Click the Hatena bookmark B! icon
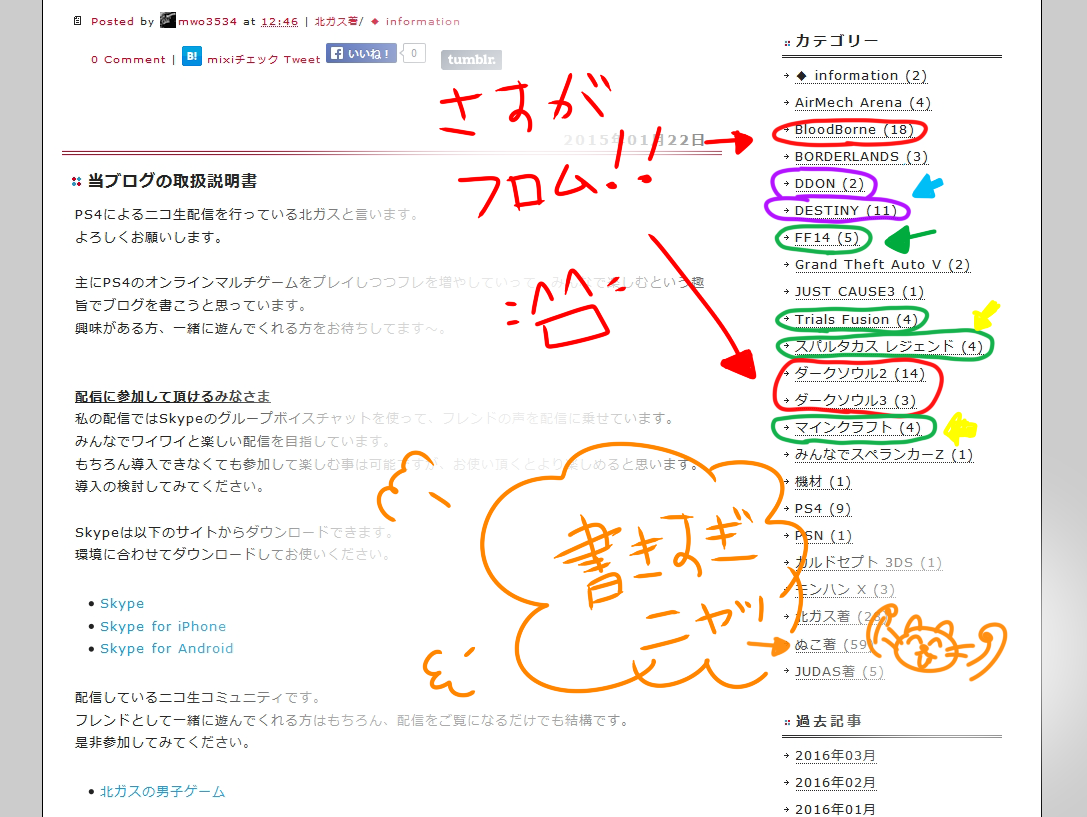The width and height of the screenshot is (1087, 817). (x=191, y=56)
